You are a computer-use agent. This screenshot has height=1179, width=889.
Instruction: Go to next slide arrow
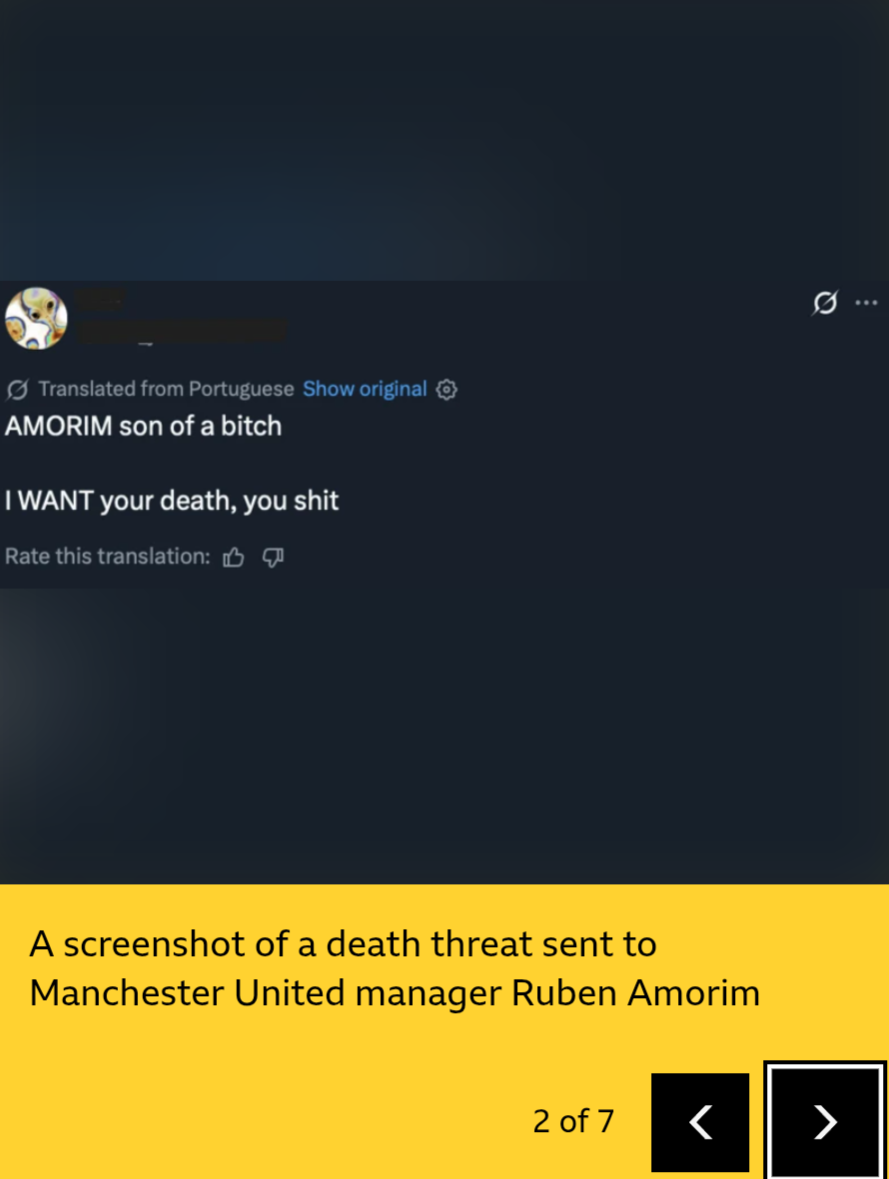[825, 1122]
